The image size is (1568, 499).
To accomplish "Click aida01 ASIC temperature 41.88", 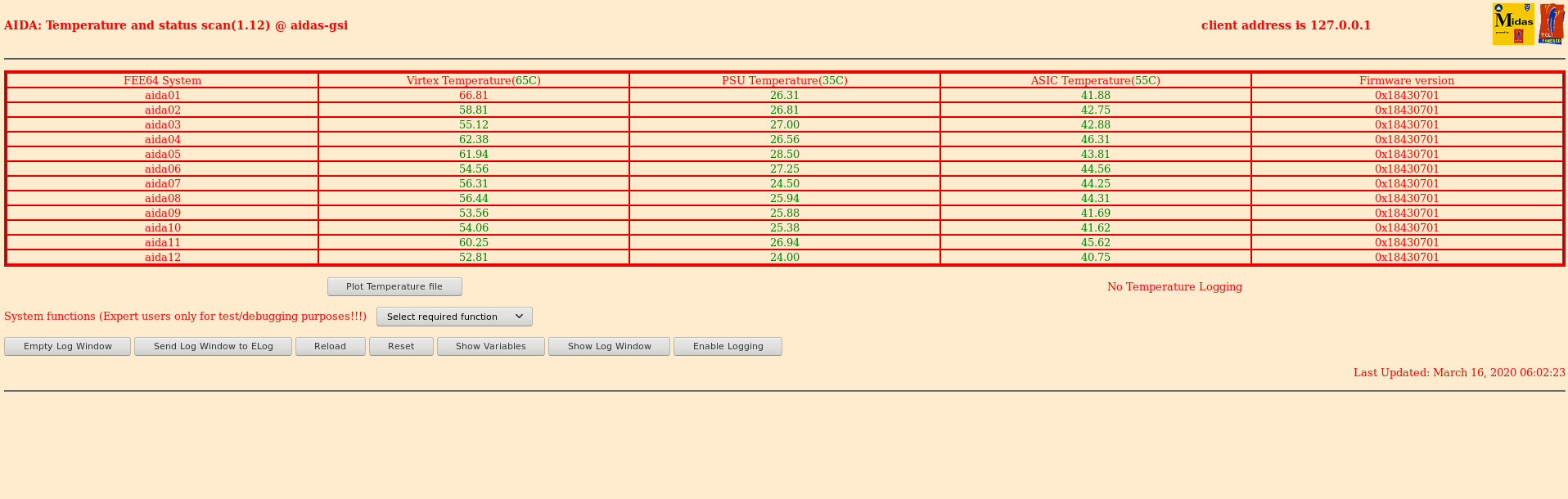I will tap(1096, 96).
